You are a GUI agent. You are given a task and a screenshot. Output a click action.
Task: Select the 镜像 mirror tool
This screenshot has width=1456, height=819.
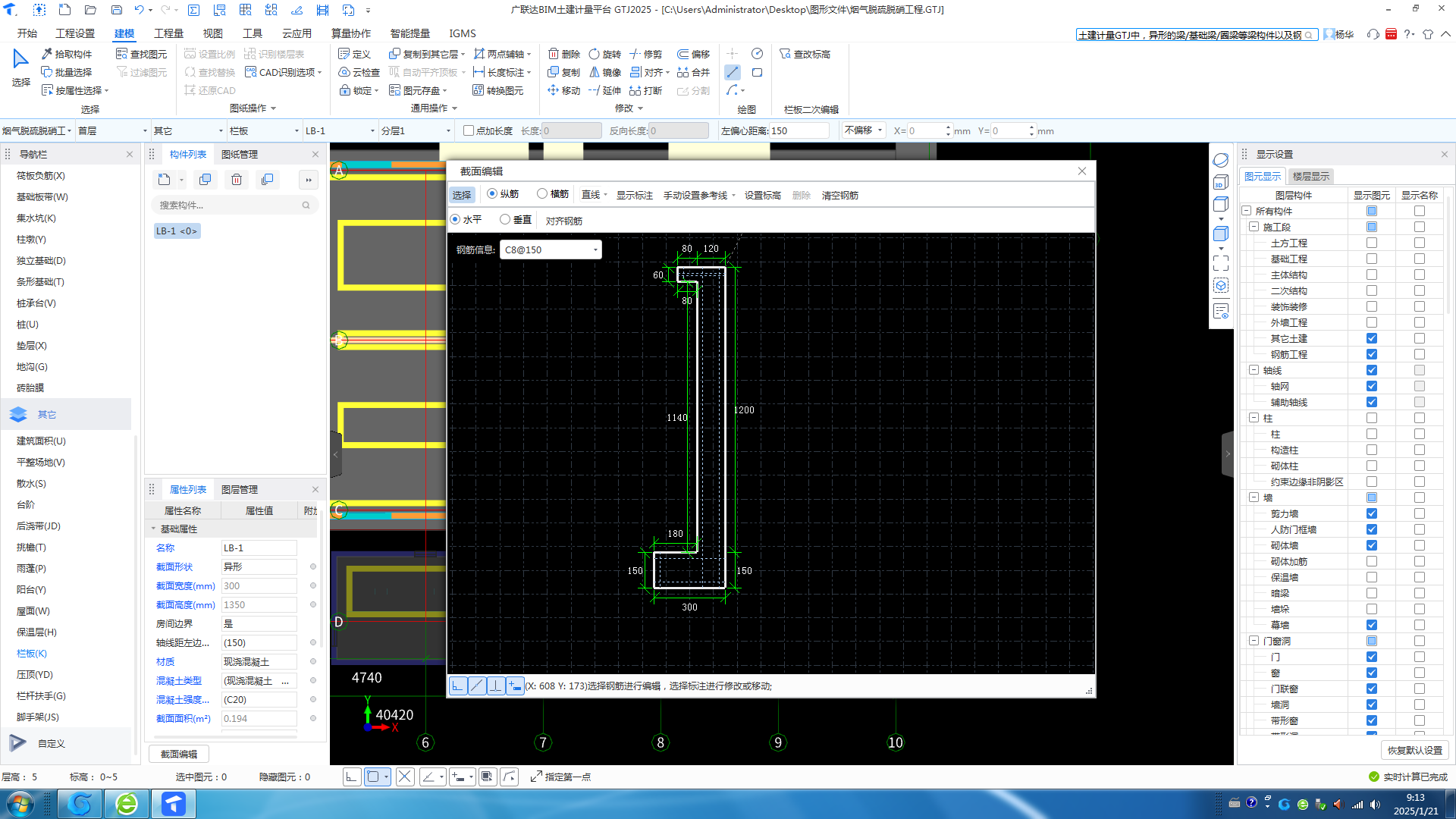pos(604,72)
